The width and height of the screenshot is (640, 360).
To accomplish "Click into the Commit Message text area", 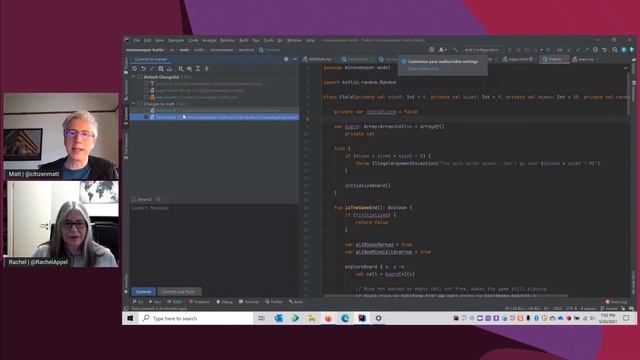I will point(214,244).
